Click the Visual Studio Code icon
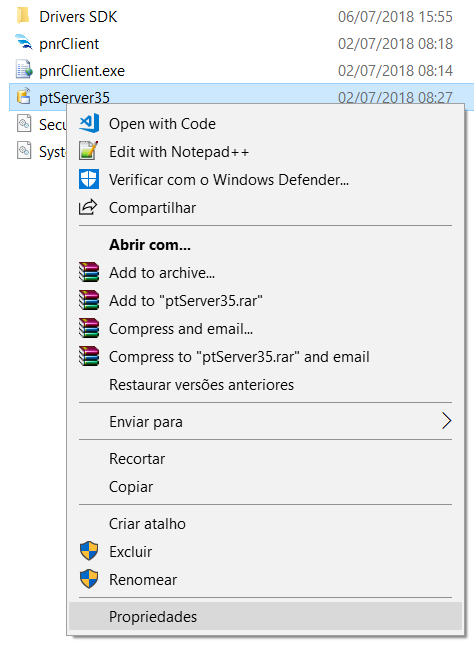474x646 pixels. 89,123
